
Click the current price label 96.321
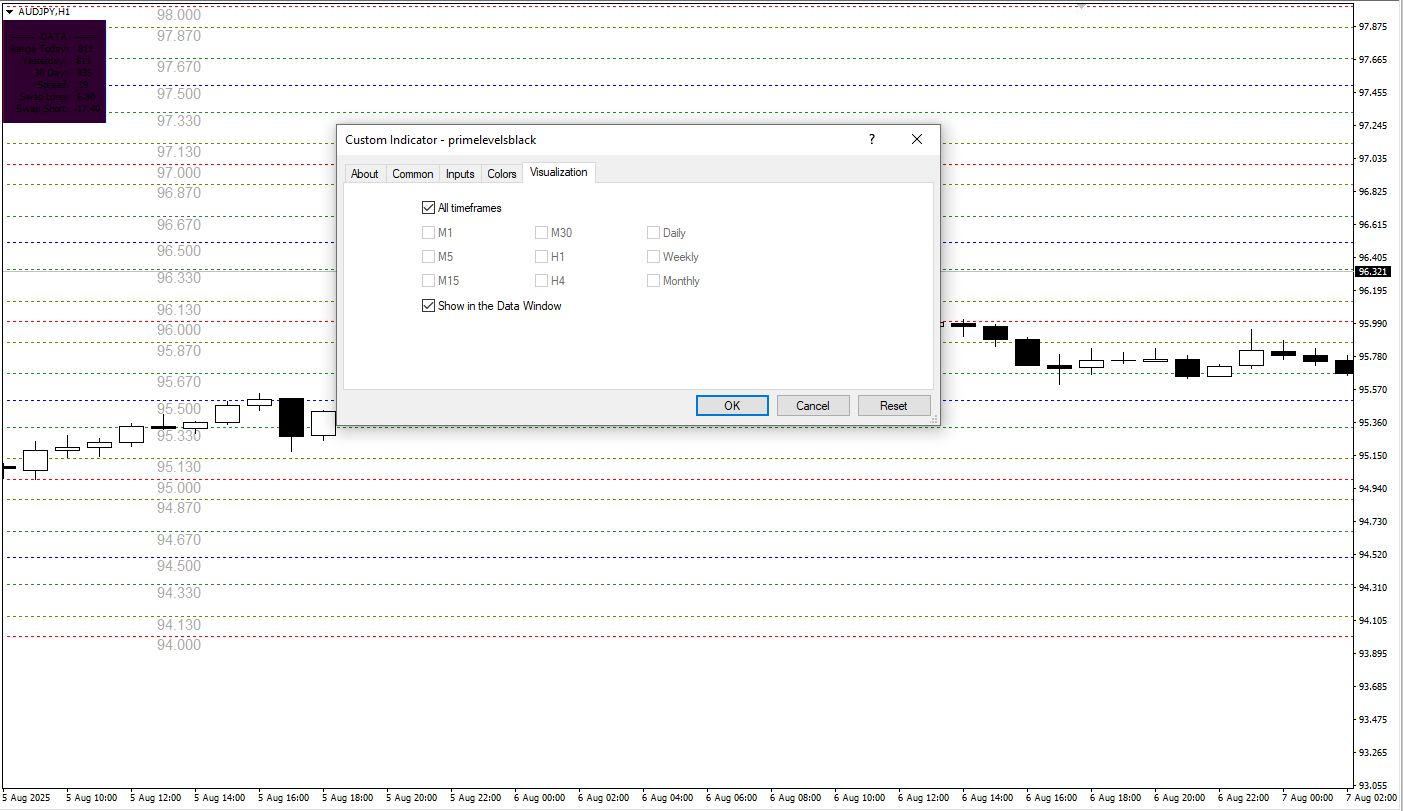click(x=1372, y=271)
